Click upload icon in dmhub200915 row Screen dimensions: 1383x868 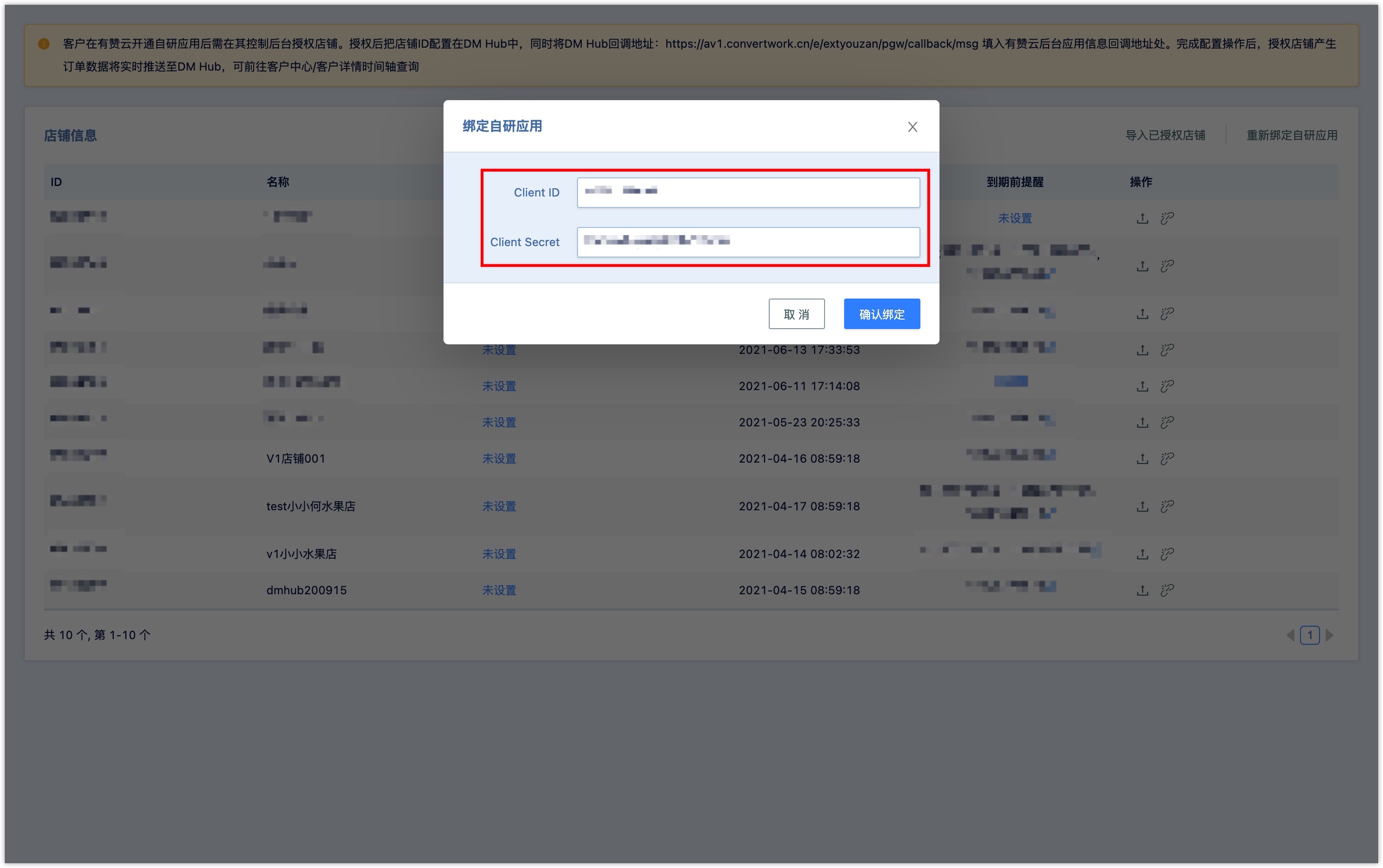point(1143,589)
